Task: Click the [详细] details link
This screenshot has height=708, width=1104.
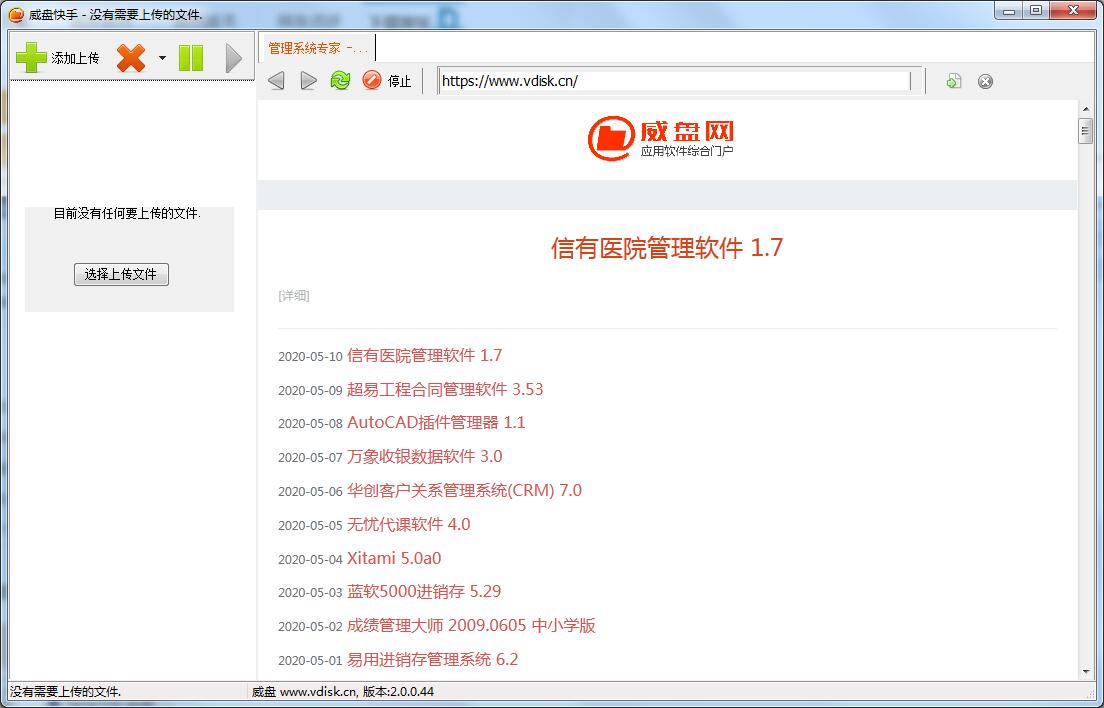Action: click(x=294, y=296)
